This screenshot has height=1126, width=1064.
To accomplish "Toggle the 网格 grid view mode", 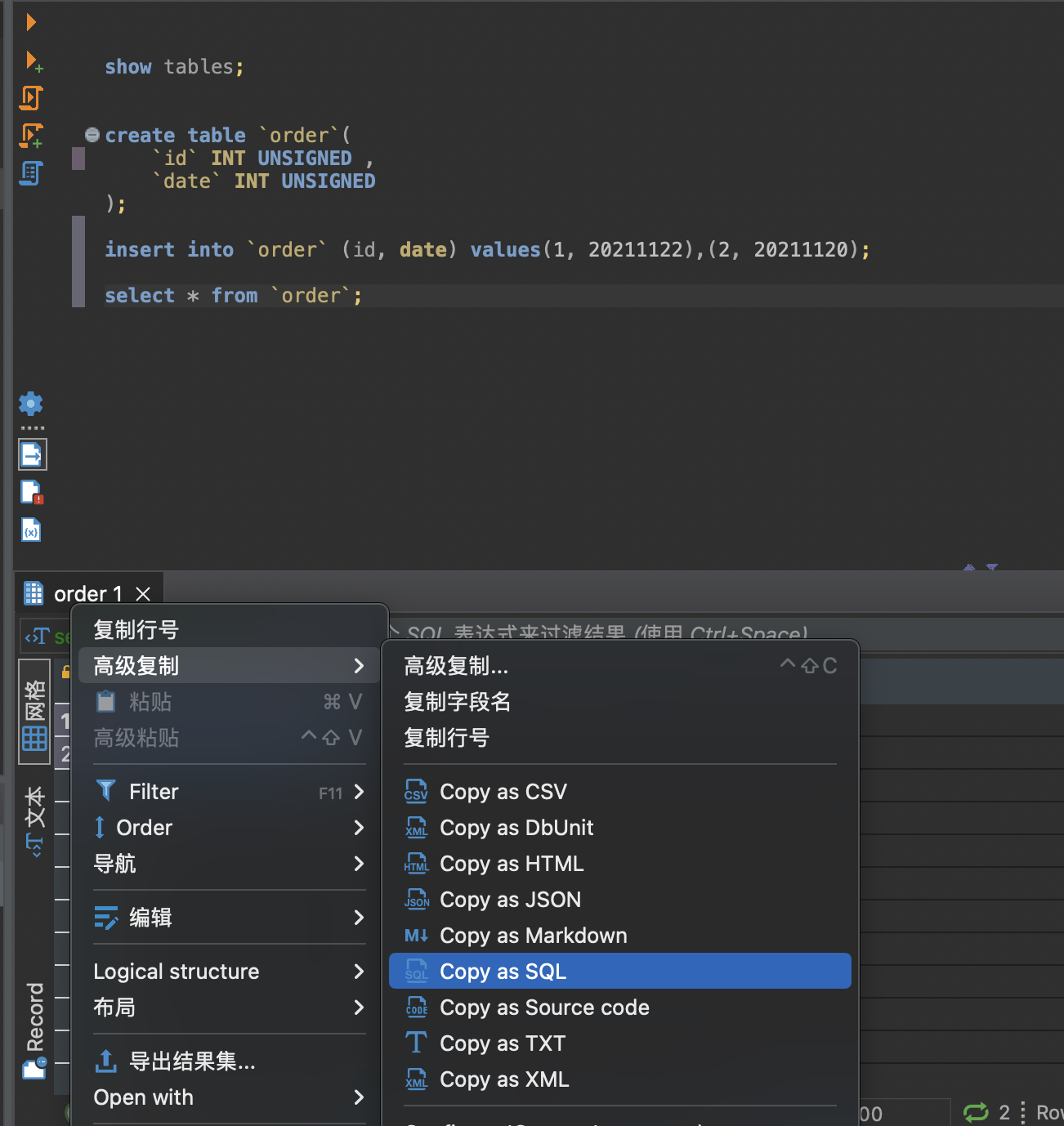I will (x=34, y=711).
